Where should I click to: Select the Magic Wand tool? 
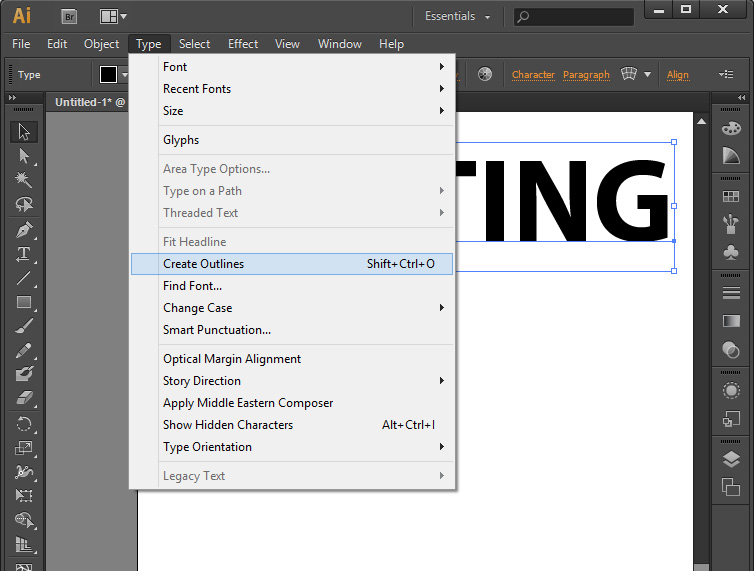click(x=24, y=180)
